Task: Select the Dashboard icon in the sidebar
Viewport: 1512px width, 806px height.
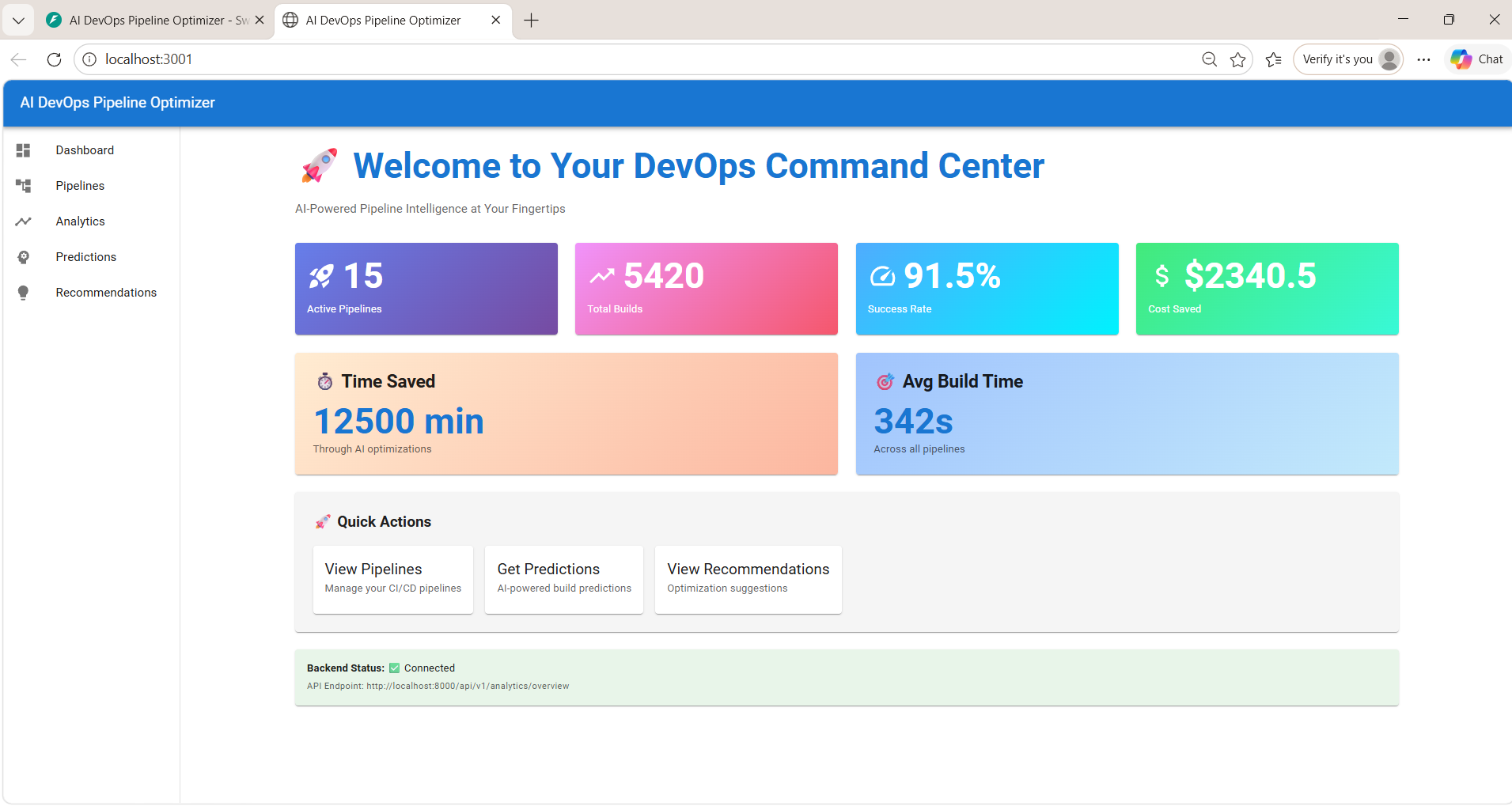Action: click(24, 149)
